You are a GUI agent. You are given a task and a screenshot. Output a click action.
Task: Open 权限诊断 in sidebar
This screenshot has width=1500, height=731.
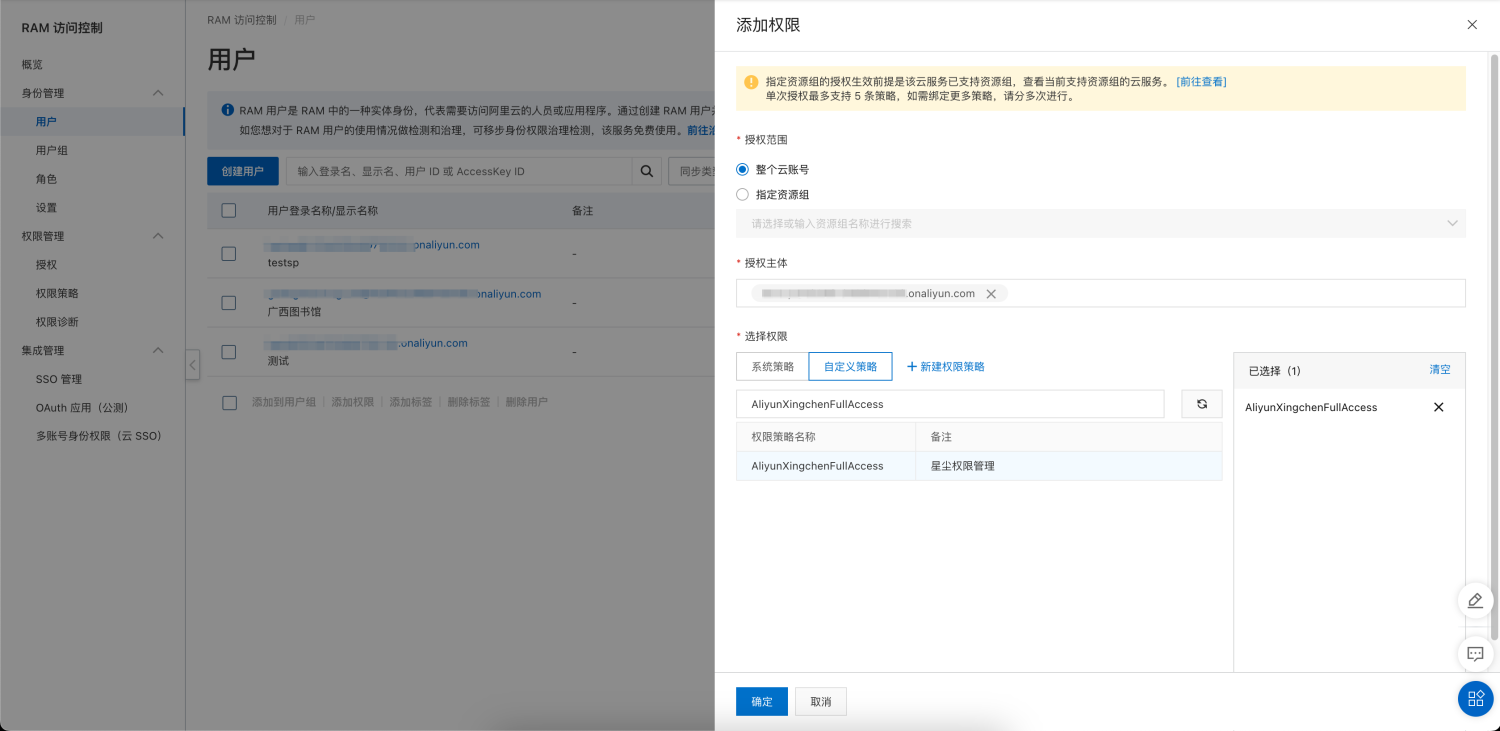[x=57, y=322]
